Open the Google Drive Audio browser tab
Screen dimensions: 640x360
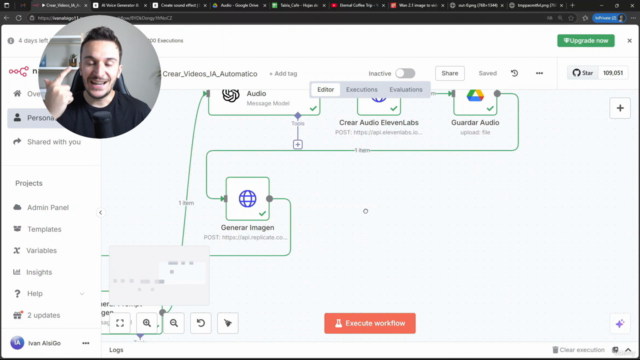pos(239,5)
